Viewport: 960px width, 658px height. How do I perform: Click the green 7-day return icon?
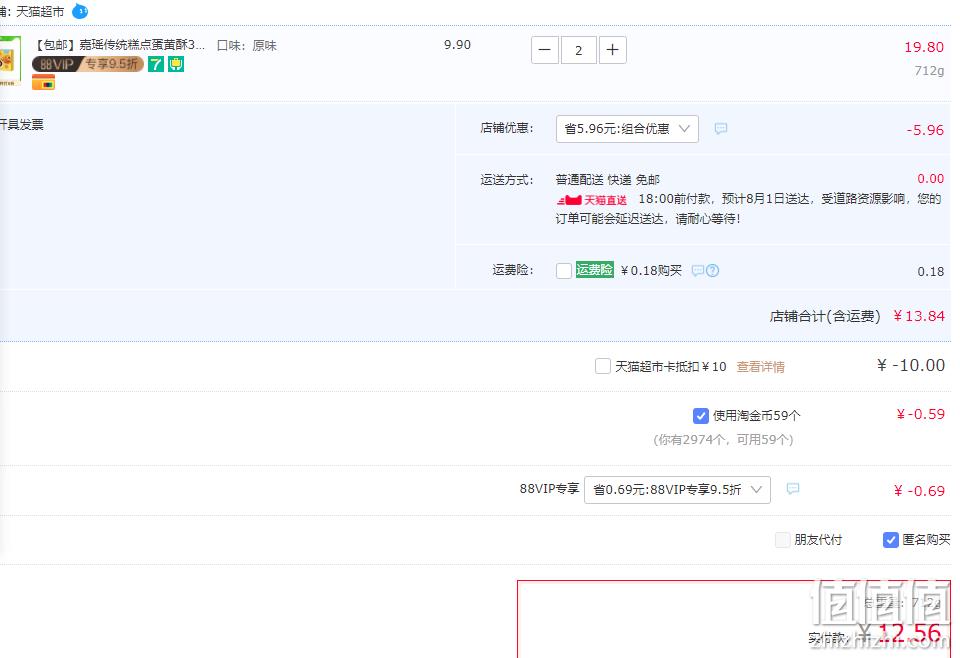(156, 64)
